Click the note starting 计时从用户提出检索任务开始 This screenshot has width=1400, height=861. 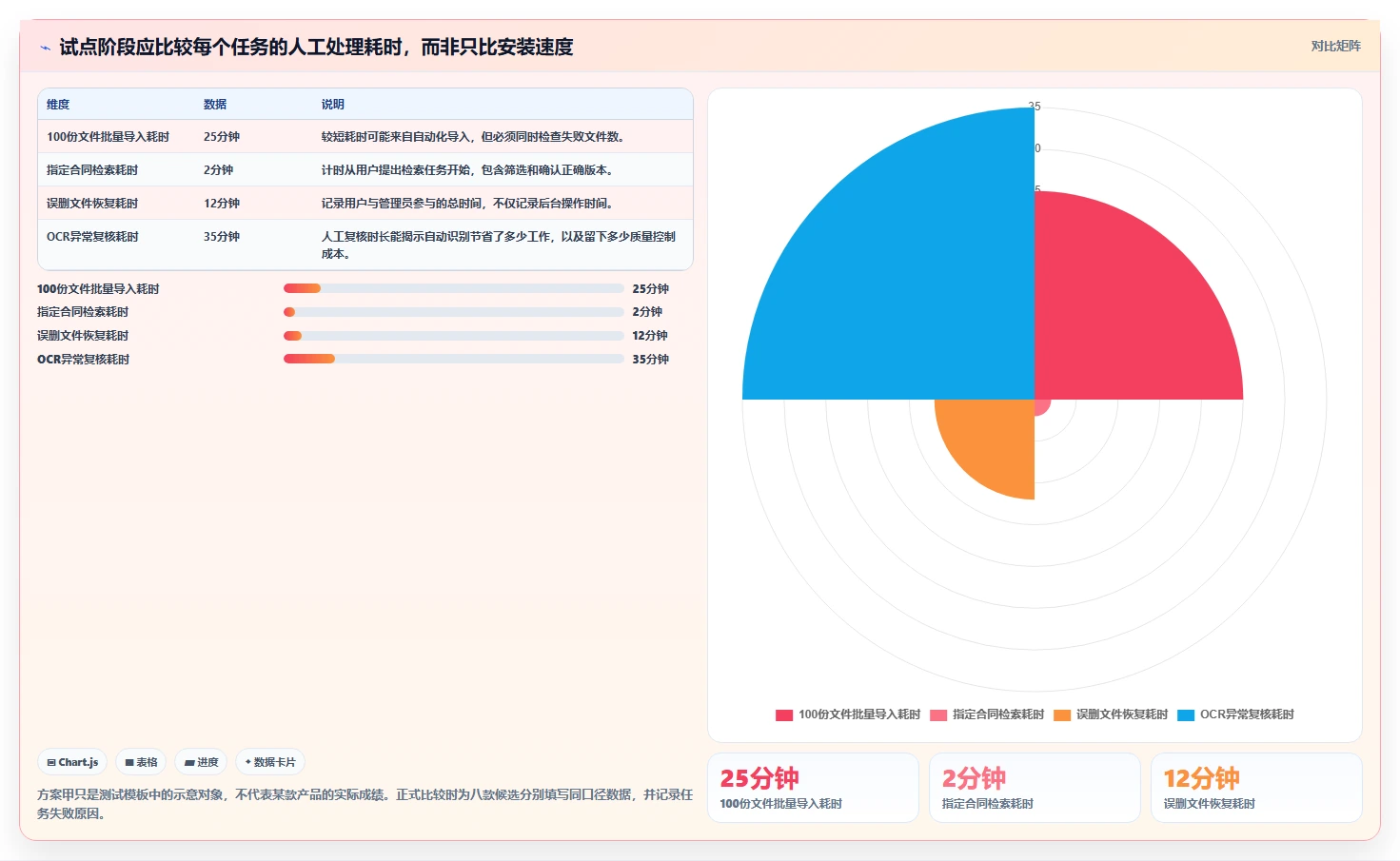tap(467, 170)
